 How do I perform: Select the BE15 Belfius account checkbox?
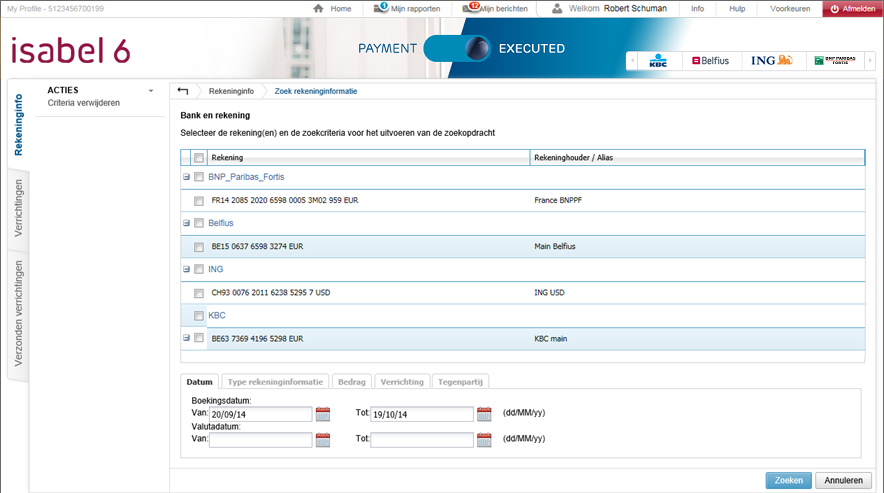199,246
